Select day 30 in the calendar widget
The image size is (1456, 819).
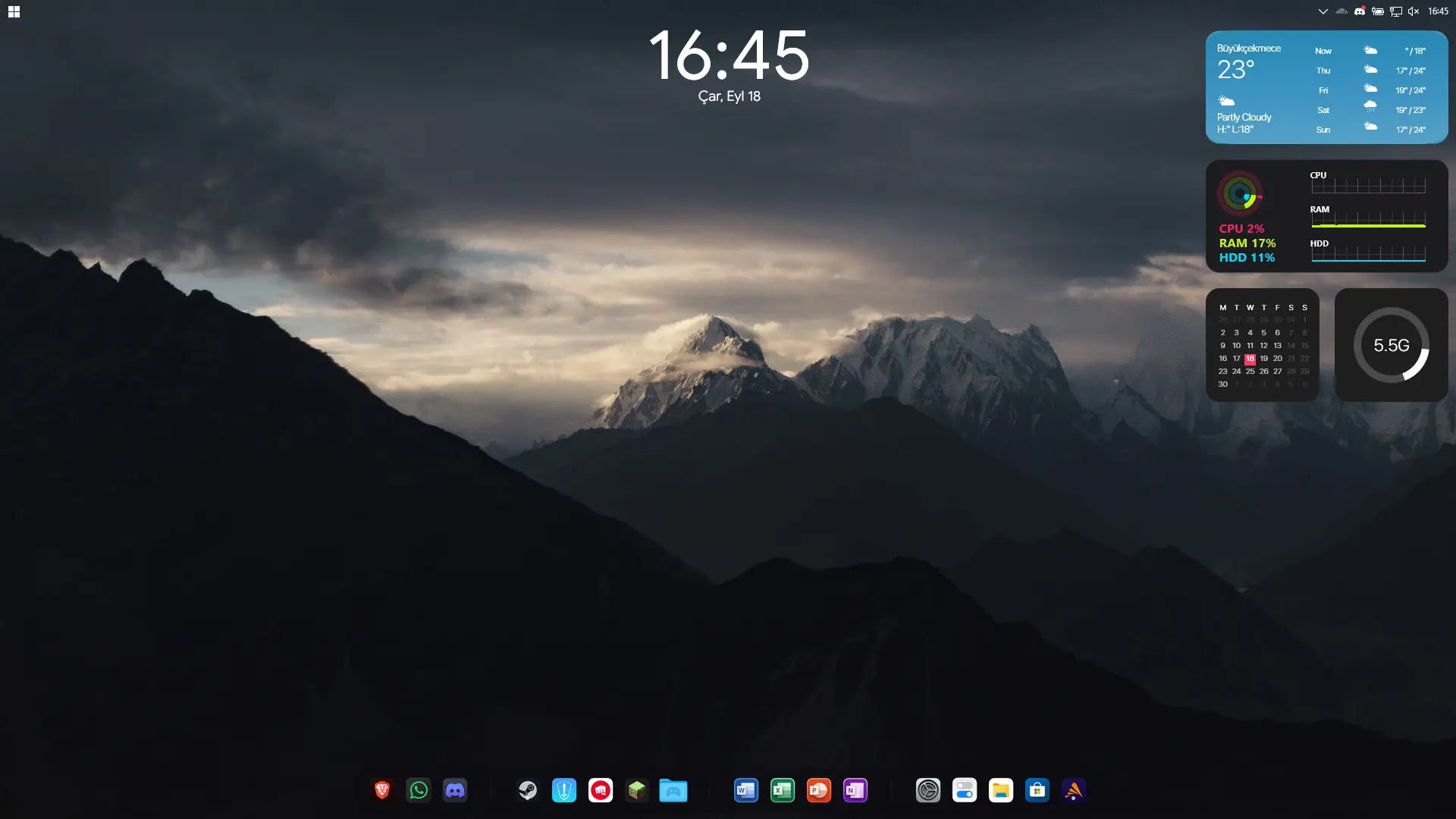tap(1222, 384)
